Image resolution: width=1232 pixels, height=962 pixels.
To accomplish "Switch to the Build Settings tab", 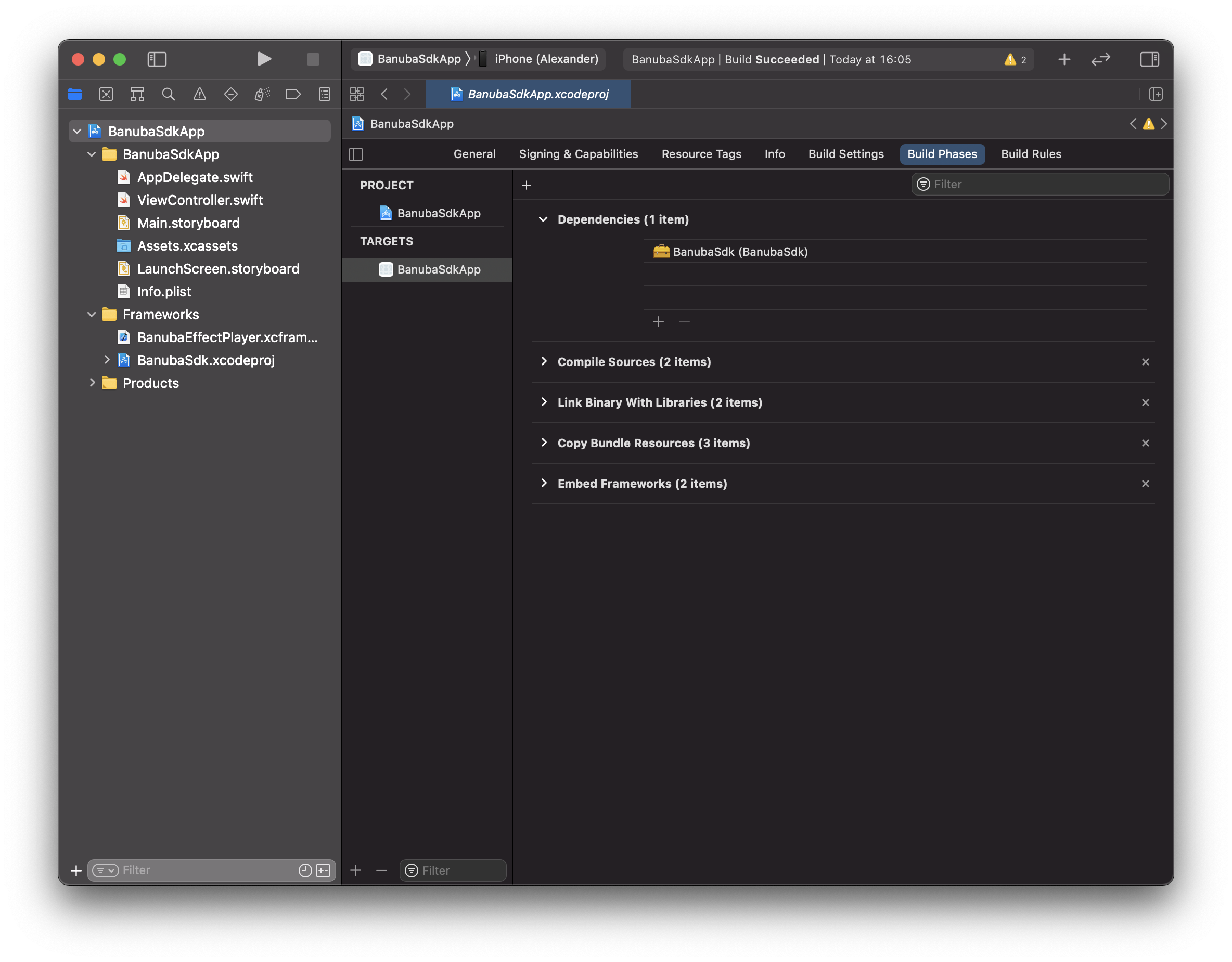I will click(845, 154).
